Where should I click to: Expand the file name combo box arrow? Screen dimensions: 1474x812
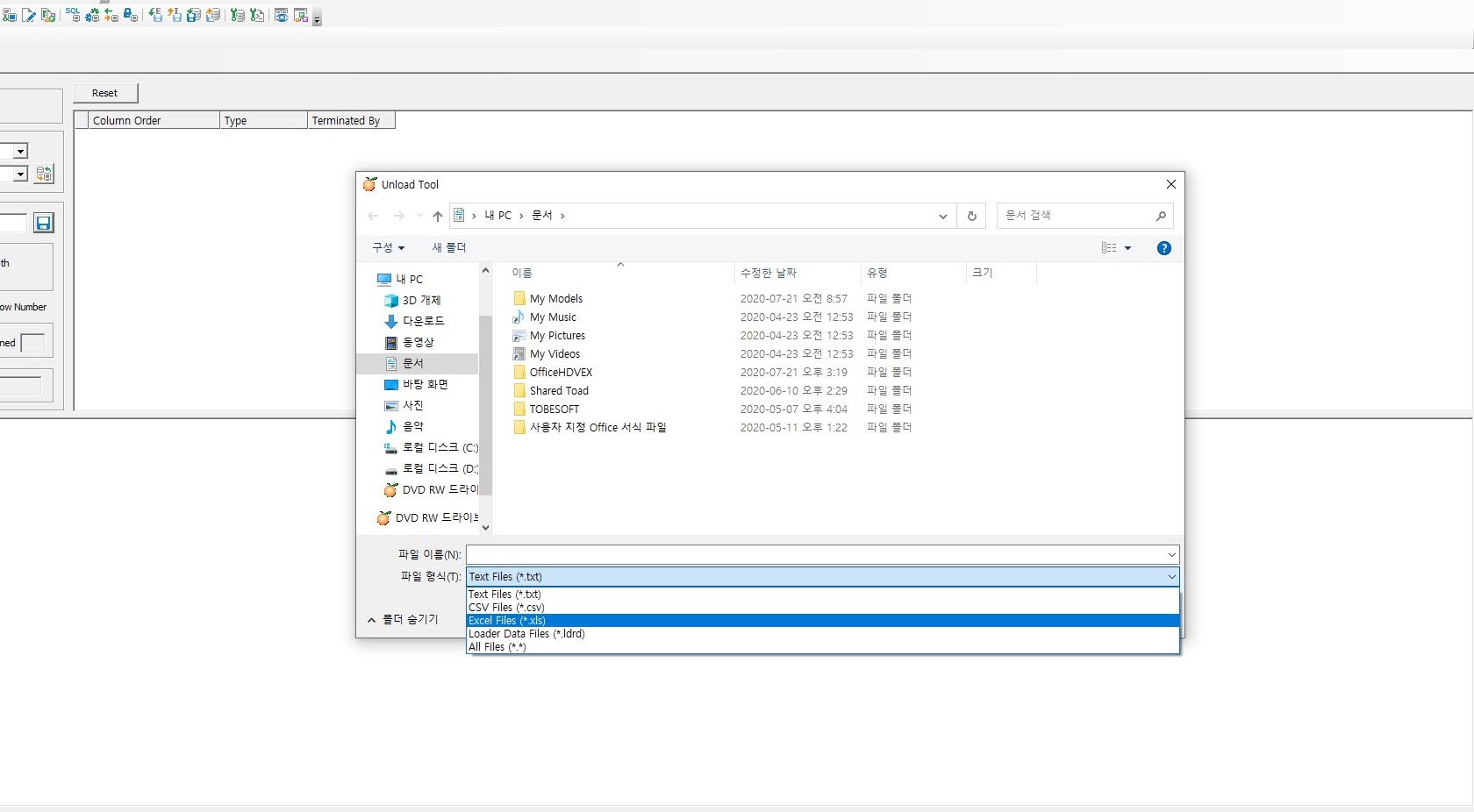point(1171,555)
